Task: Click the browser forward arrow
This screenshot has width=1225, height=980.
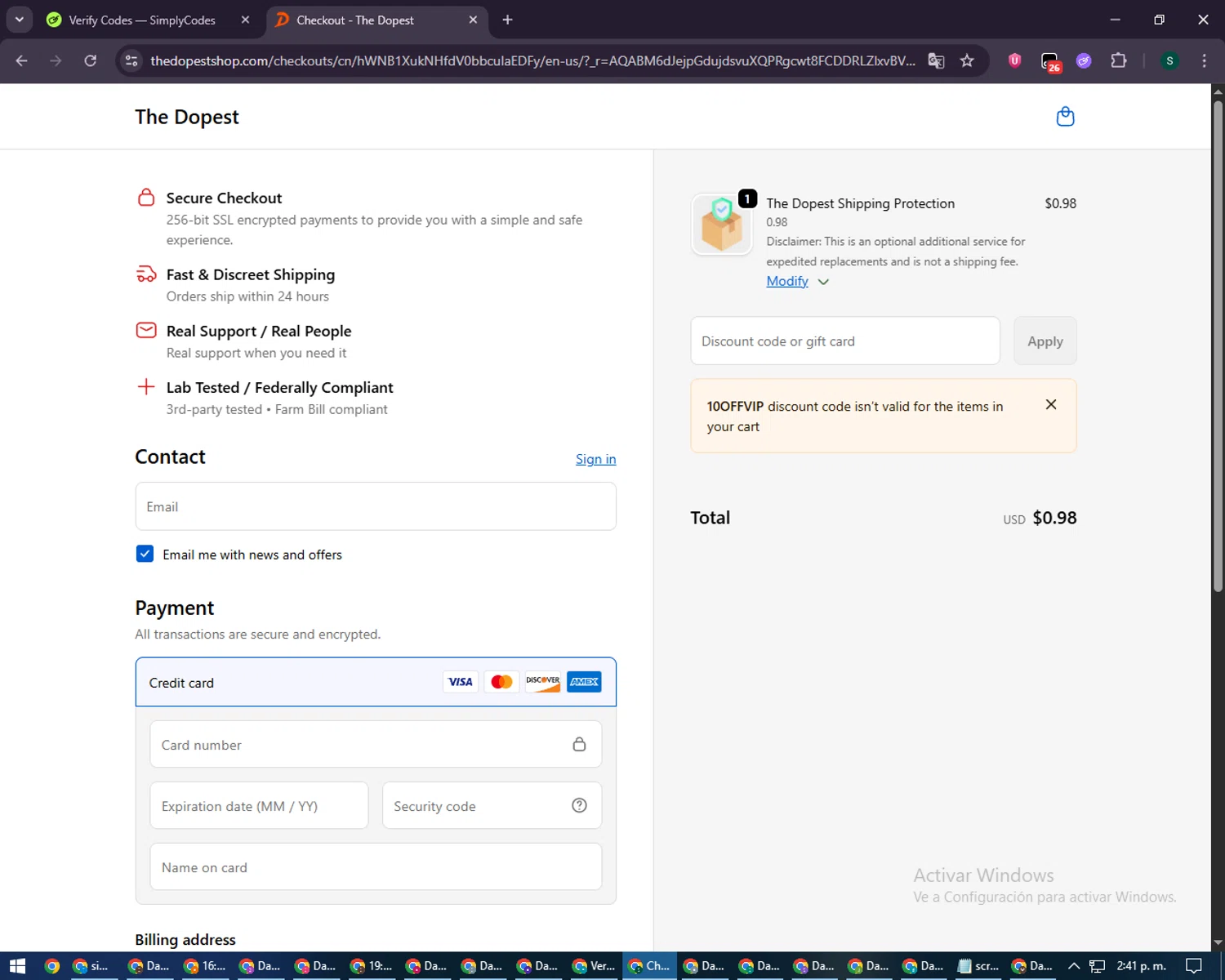Action: (x=56, y=60)
